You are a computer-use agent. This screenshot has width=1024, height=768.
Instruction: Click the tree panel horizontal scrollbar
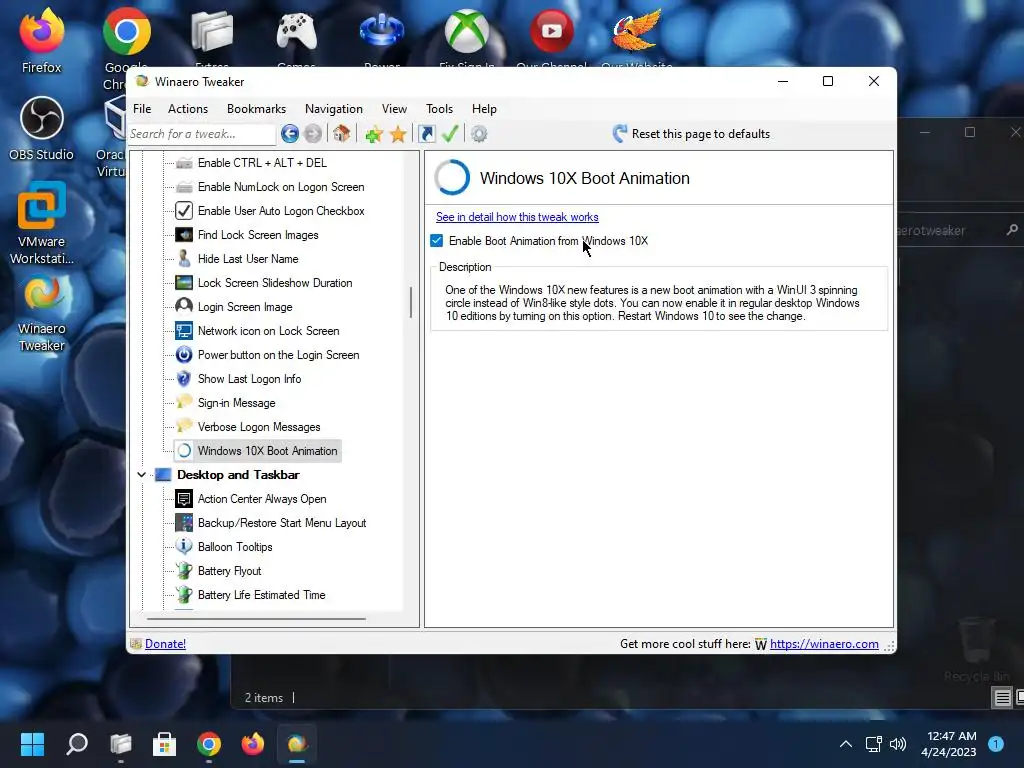[x=256, y=618]
